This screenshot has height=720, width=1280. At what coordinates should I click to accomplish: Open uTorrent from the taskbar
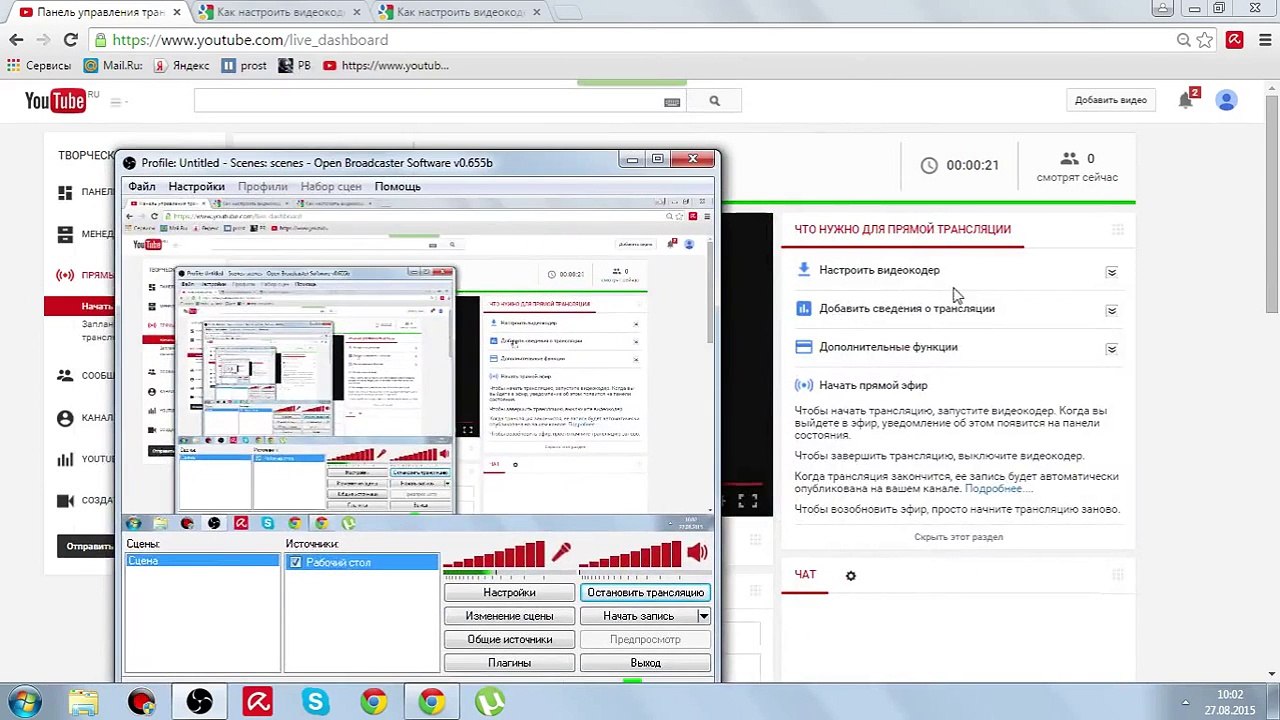pos(489,702)
